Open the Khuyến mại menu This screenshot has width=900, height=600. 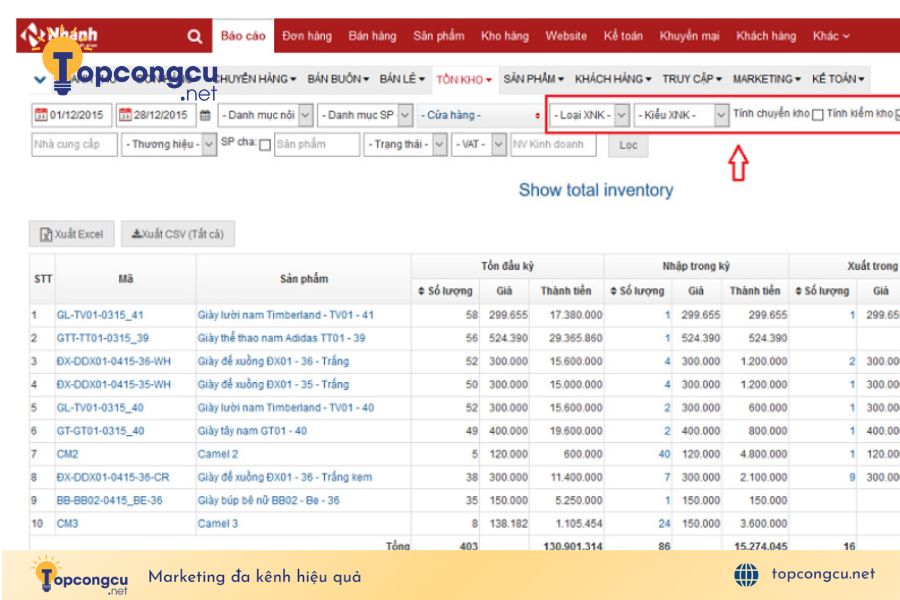point(689,36)
